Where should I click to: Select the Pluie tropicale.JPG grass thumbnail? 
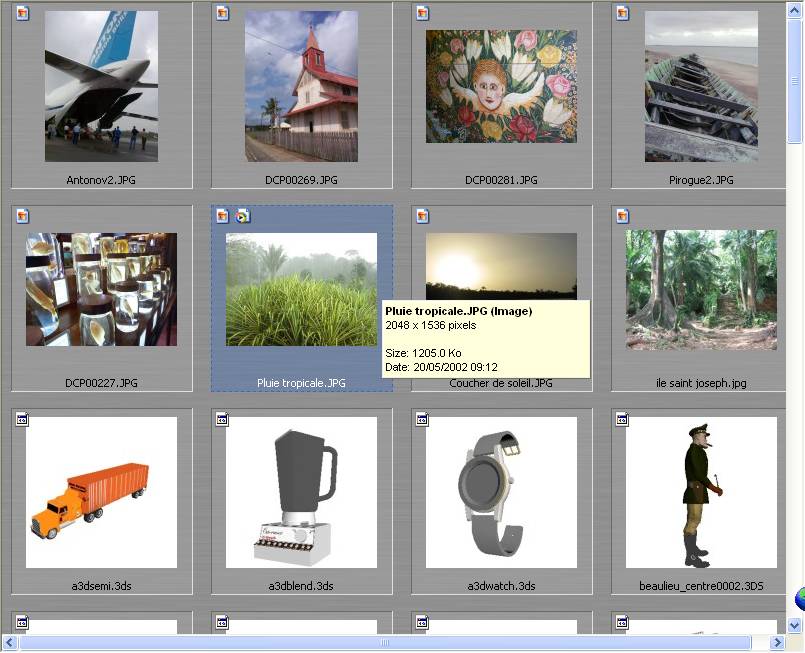[301, 290]
